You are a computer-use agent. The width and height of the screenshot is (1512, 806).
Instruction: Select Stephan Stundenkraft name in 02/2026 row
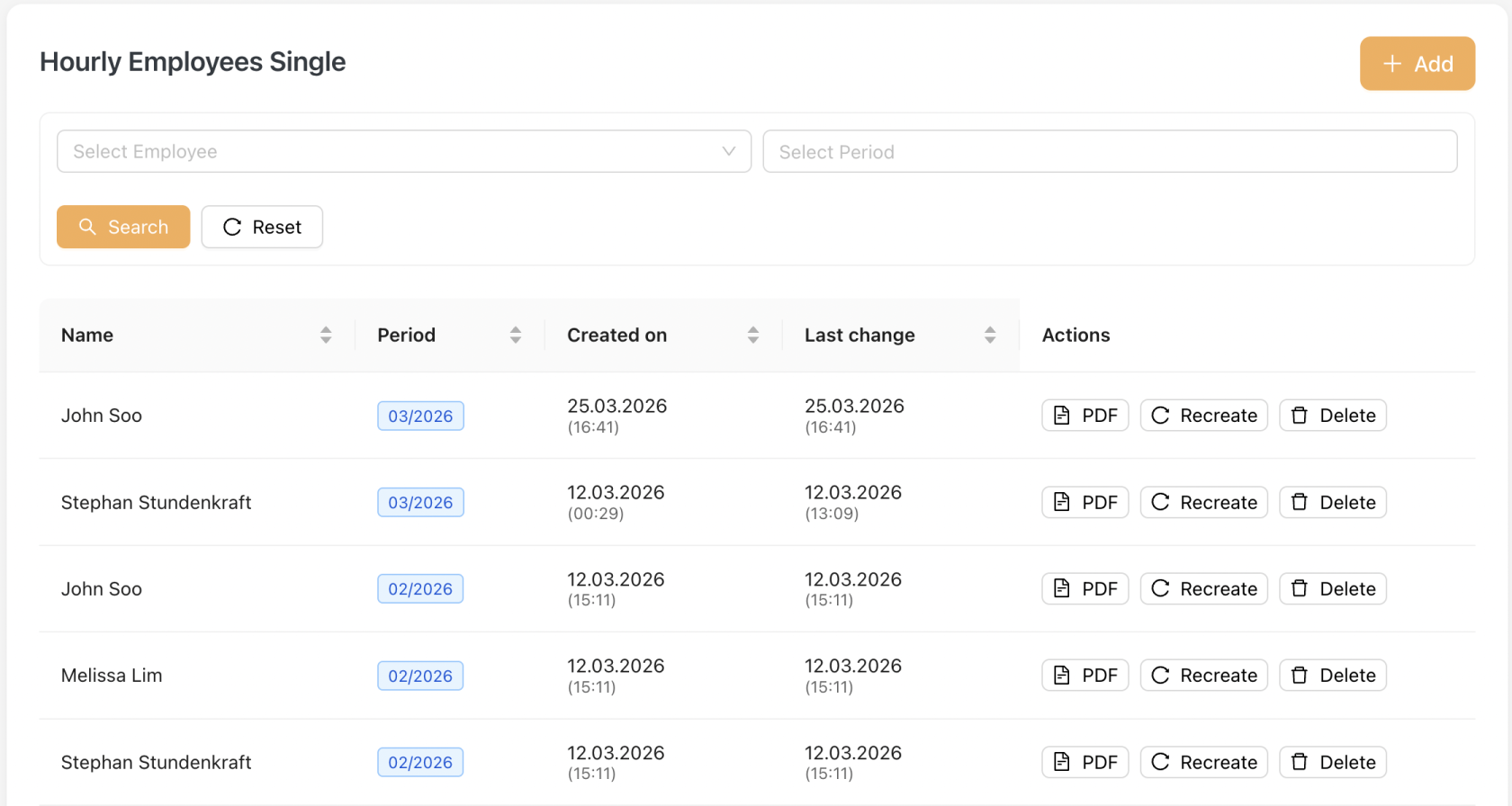pyautogui.click(x=157, y=763)
